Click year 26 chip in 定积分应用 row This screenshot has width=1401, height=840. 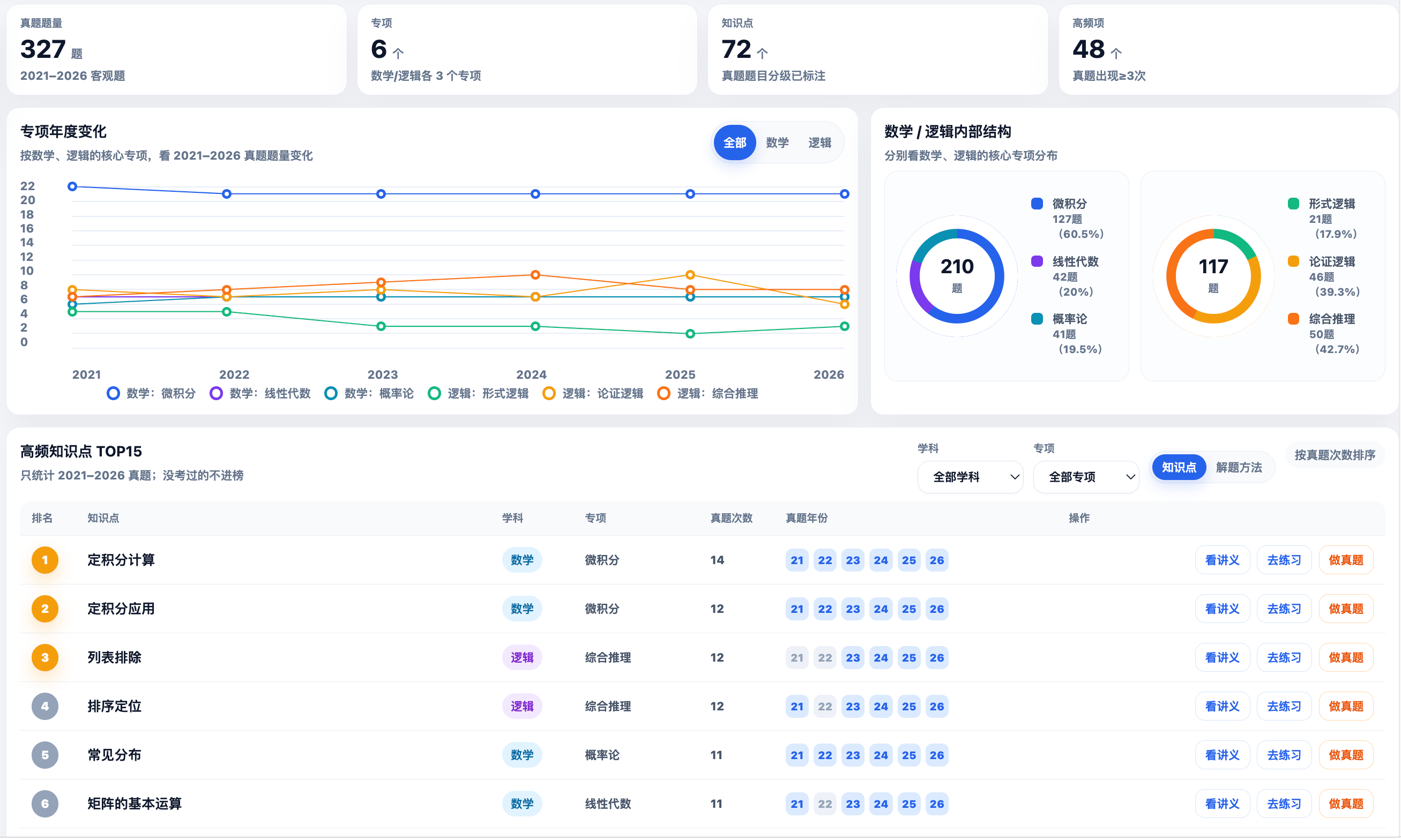937,609
